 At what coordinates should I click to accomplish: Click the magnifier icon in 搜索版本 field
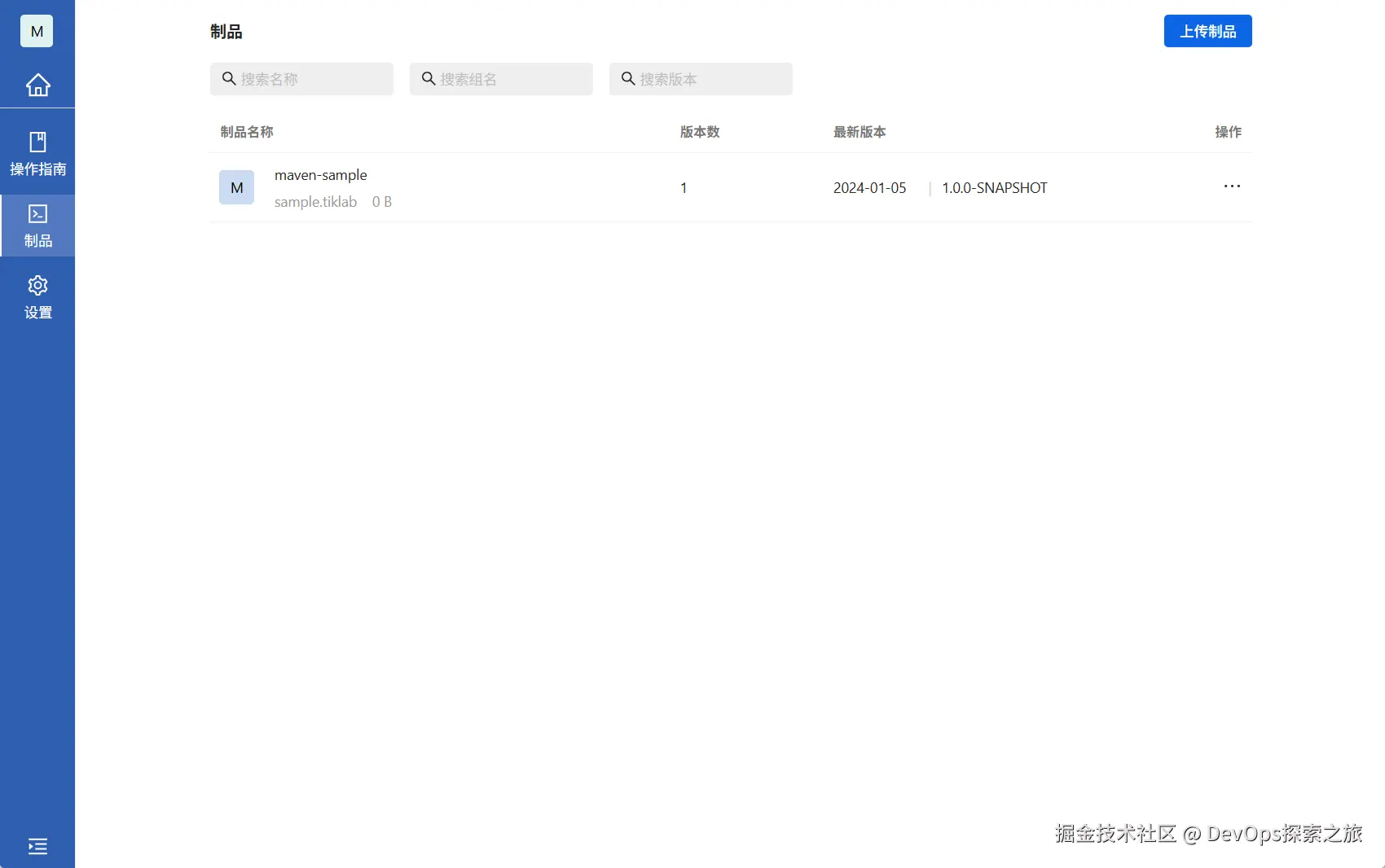tap(628, 78)
